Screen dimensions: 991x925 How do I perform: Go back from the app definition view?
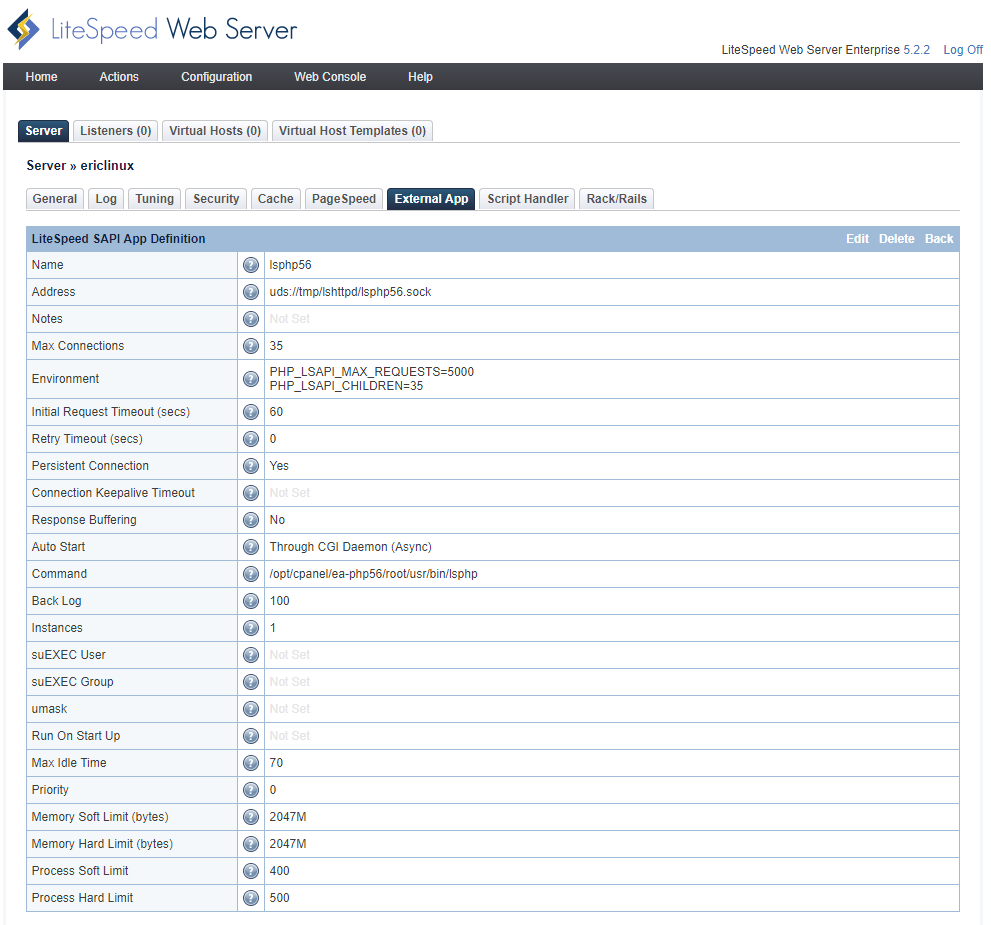click(938, 238)
